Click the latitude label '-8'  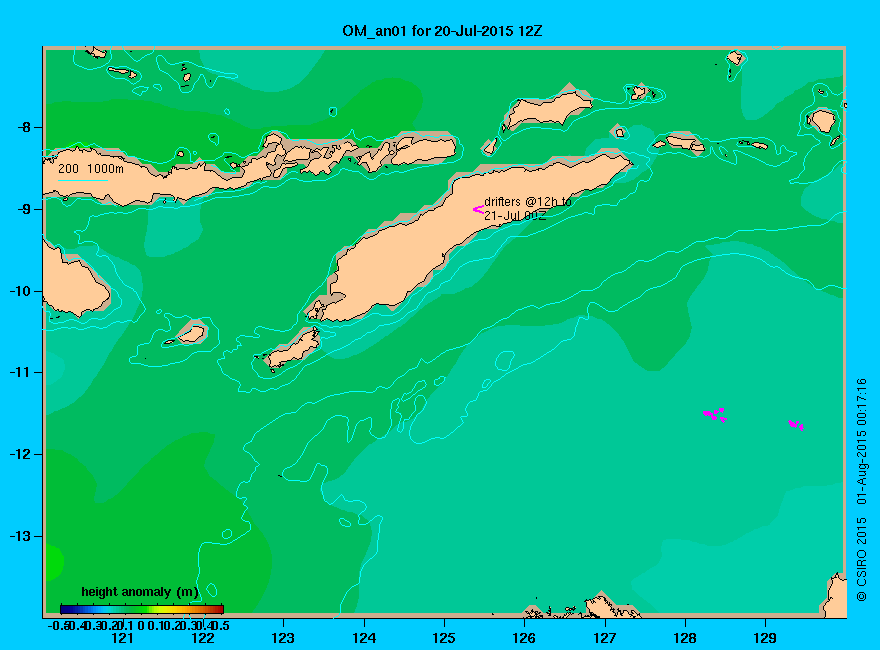(24, 127)
